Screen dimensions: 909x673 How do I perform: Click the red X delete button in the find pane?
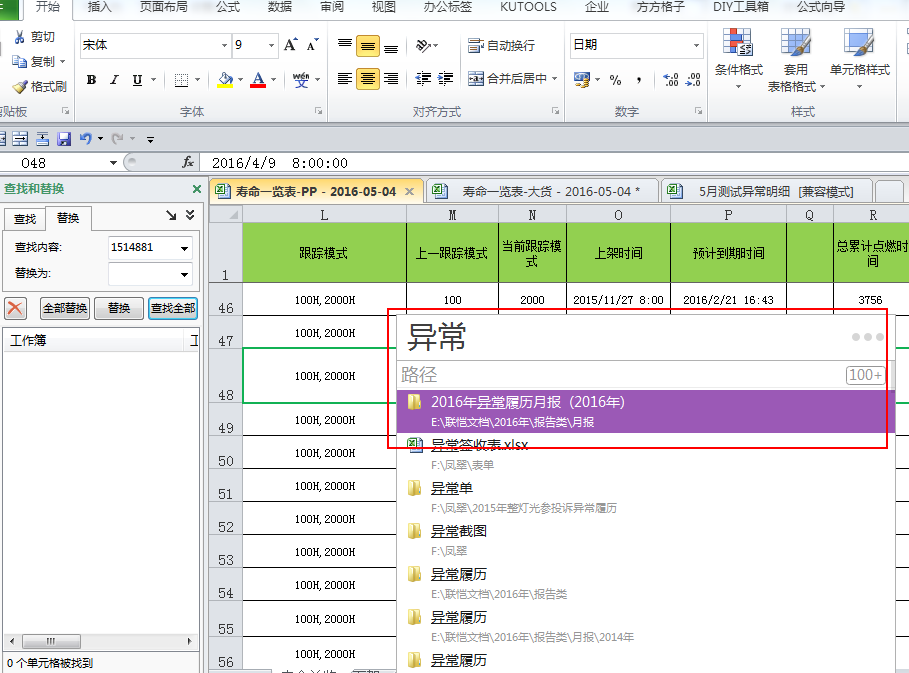point(16,308)
